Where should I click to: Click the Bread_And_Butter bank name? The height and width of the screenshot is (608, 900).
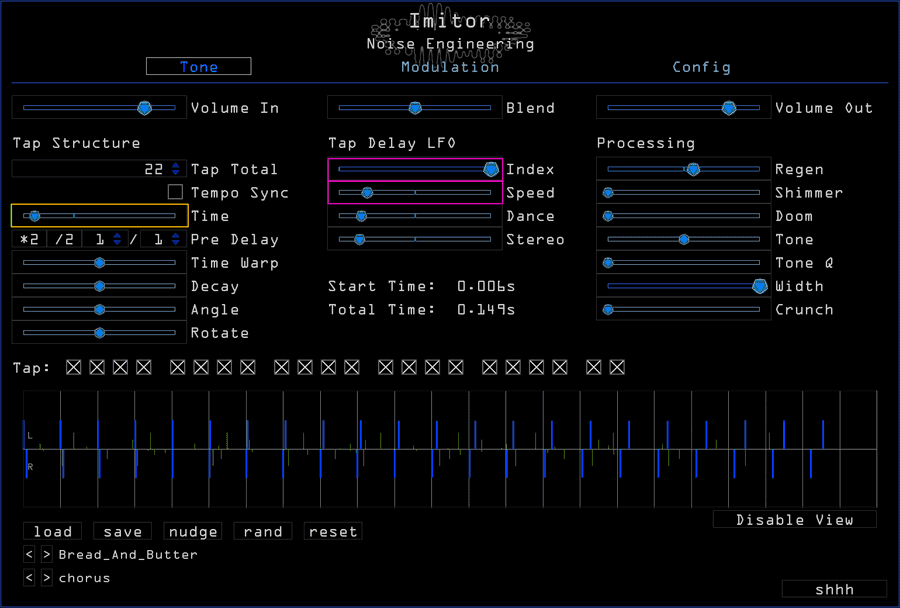tap(128, 555)
